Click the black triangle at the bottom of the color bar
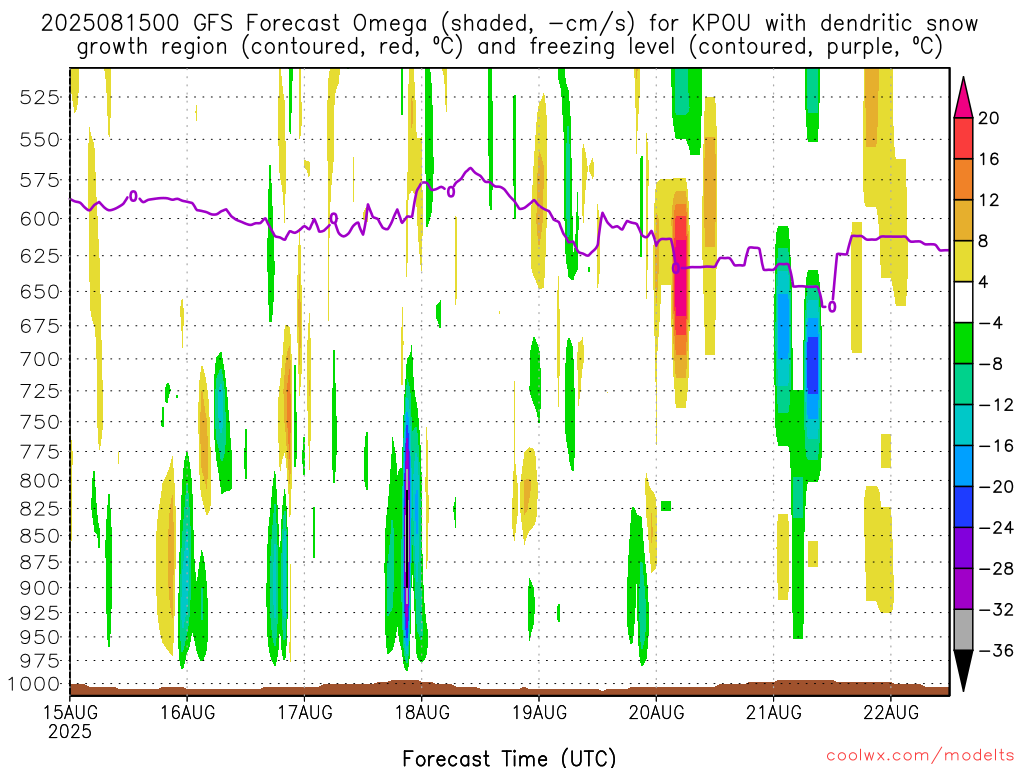 point(963,671)
